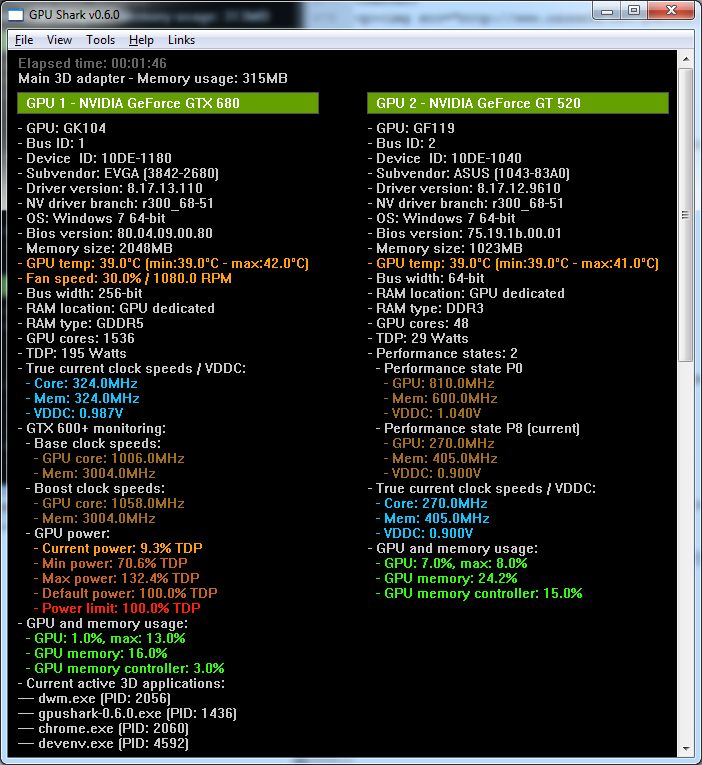
Task: Click Fan speed: 30.0% / 1080.0 RPM line
Action: pyautogui.click(x=125, y=279)
